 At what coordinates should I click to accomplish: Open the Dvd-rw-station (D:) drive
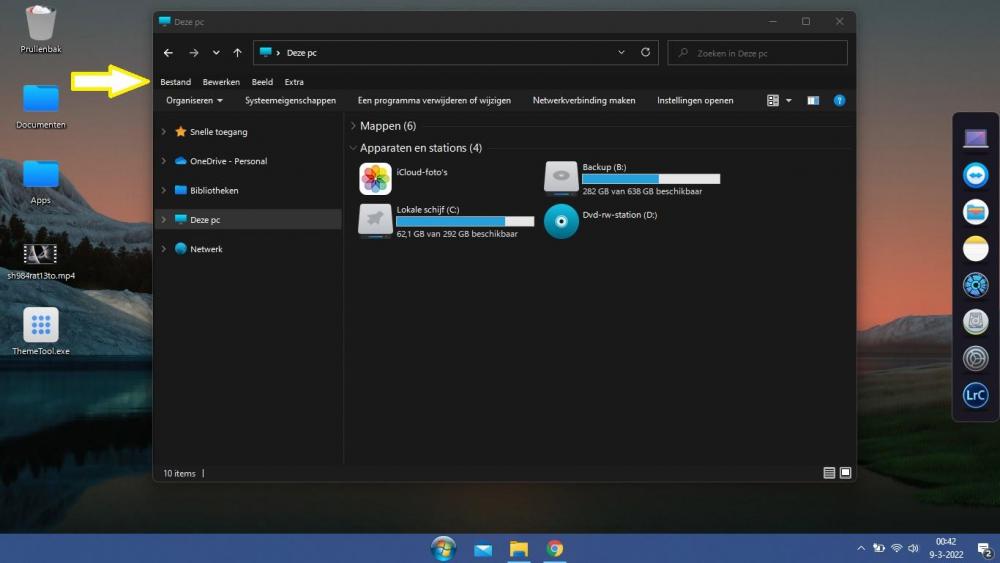point(561,221)
